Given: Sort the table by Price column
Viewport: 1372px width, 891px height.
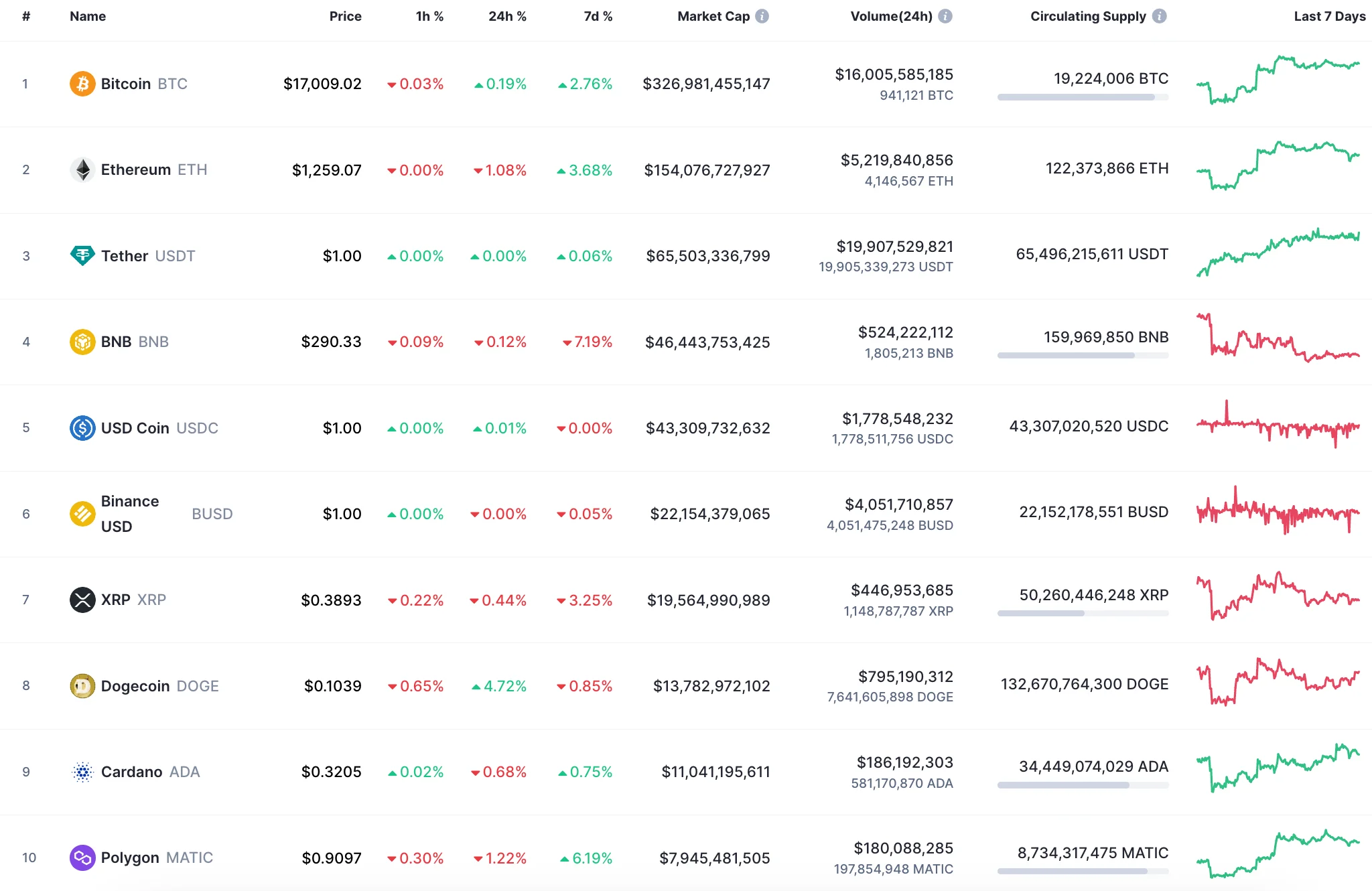Looking at the screenshot, I should pos(346,16).
